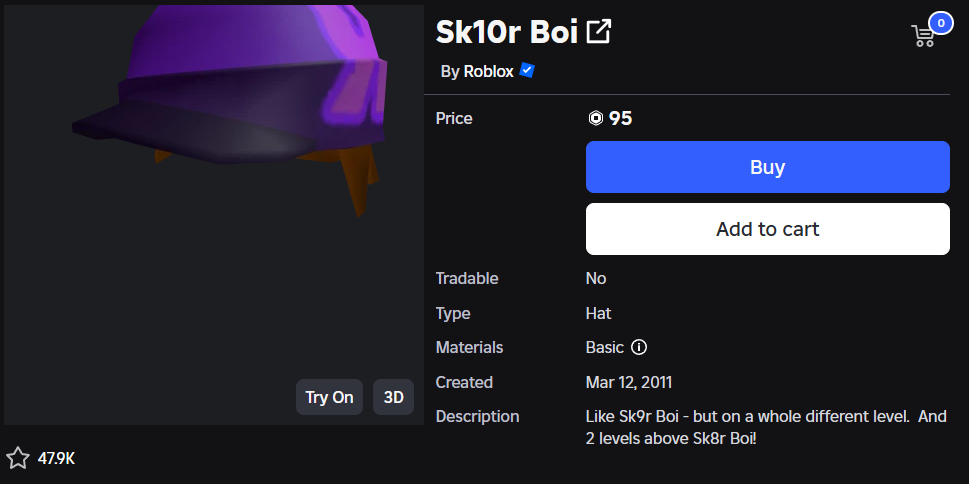Image resolution: width=969 pixels, height=484 pixels.
Task: Click the Robux currency icon by the price
Action: coord(596,119)
